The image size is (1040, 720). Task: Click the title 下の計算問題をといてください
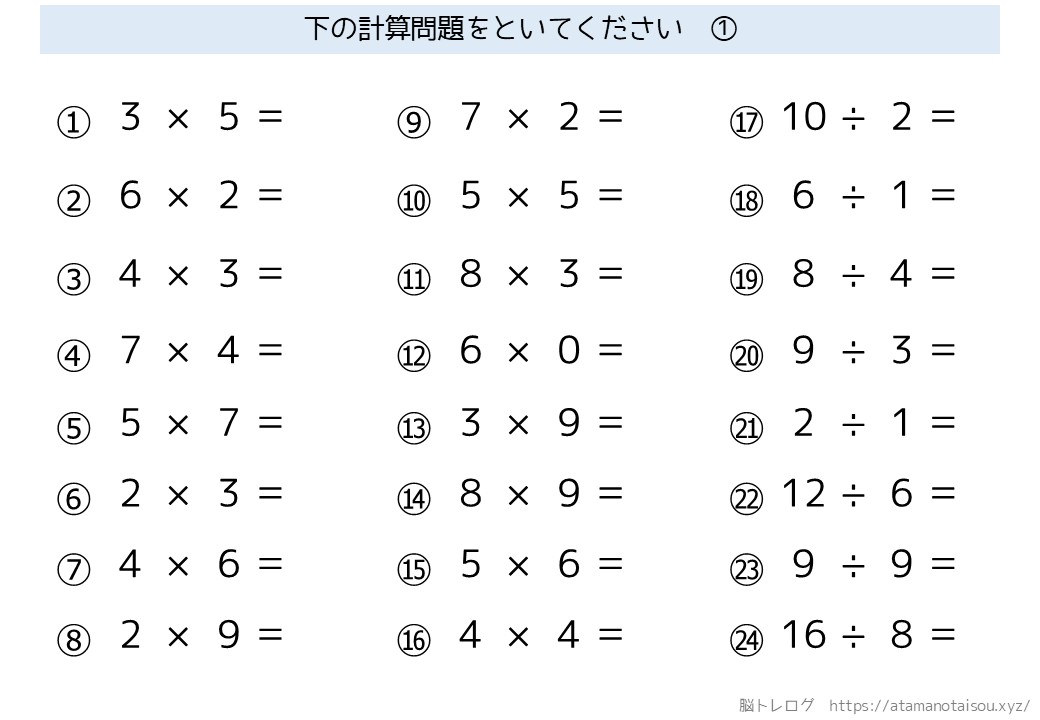[x=493, y=29]
